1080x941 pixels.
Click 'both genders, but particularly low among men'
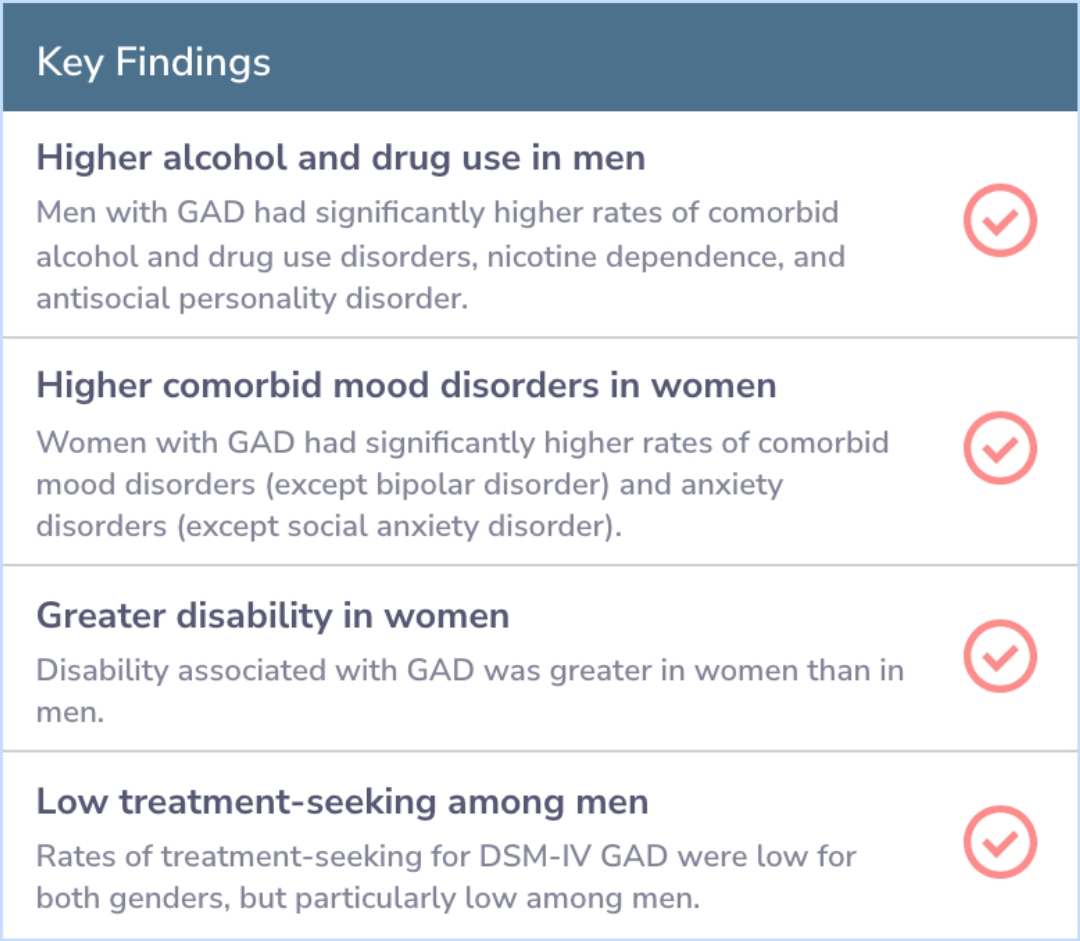point(368,898)
